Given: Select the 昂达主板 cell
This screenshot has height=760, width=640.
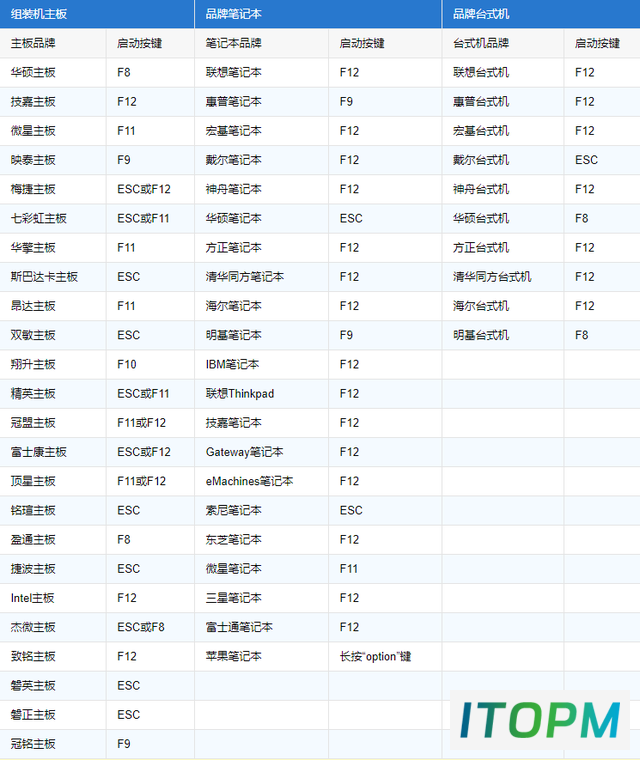Looking at the screenshot, I should (x=53, y=306).
